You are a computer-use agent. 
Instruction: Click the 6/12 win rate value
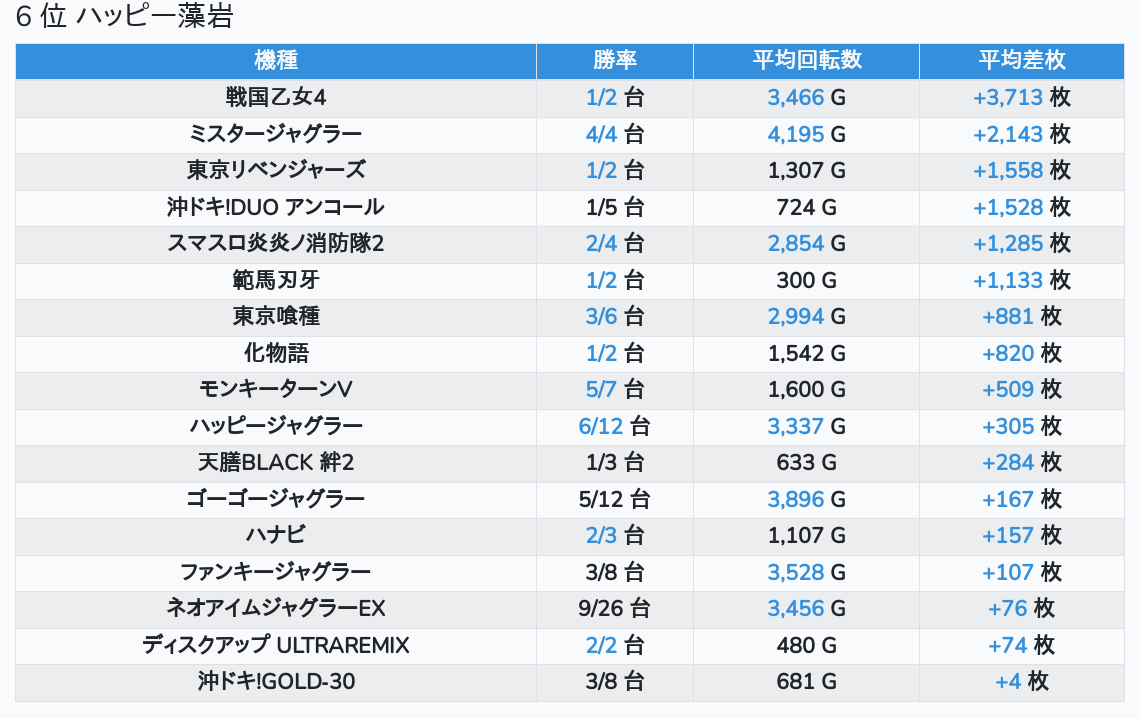[x=600, y=426]
